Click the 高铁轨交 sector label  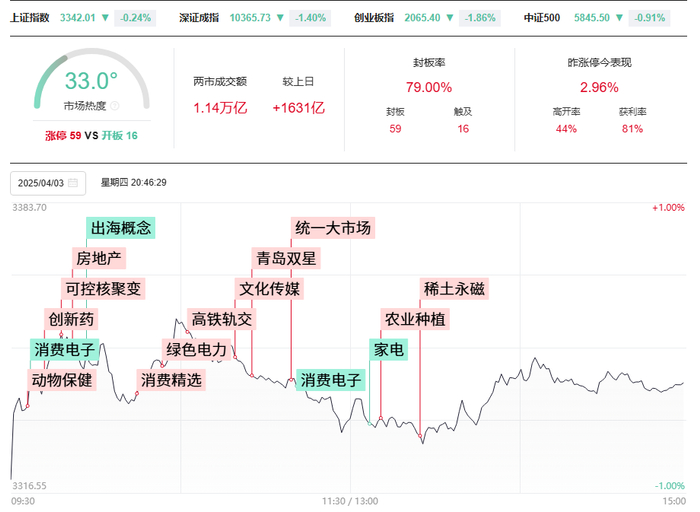click(222, 320)
